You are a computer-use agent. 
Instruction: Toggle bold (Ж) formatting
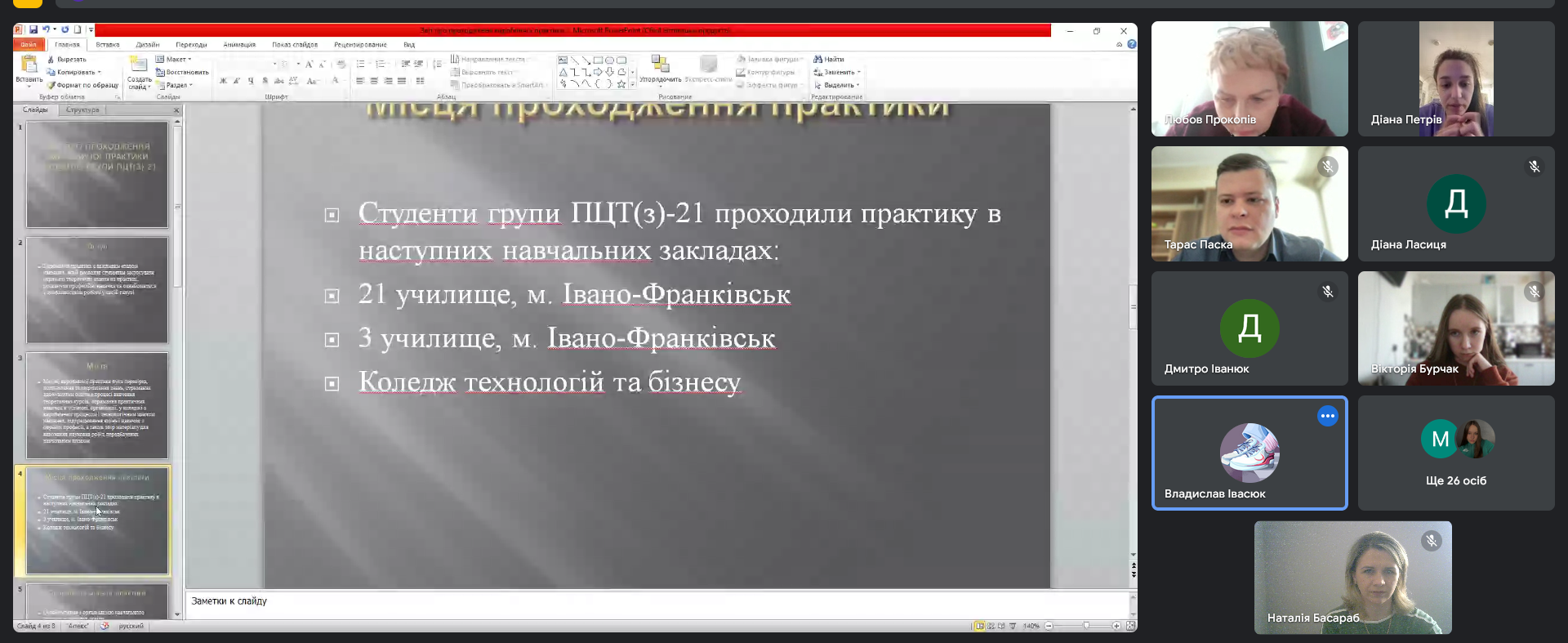tap(223, 81)
